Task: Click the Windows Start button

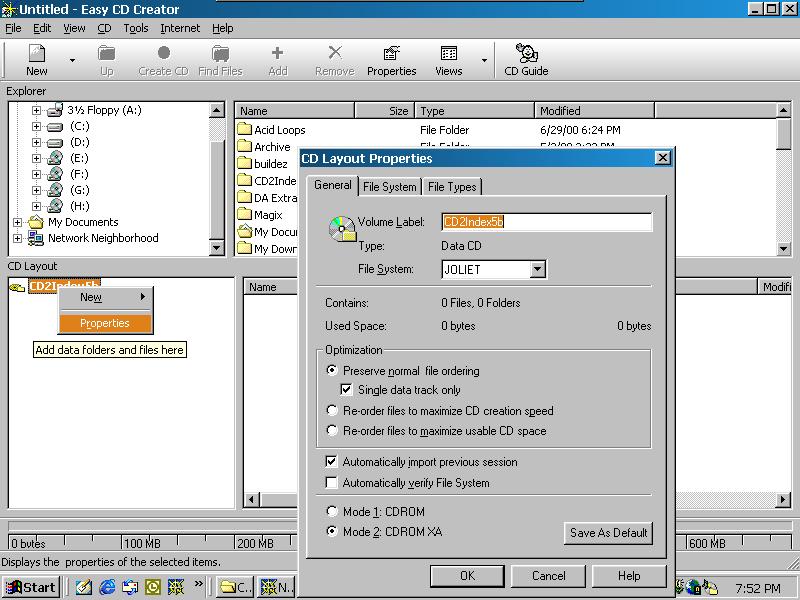Action: click(31, 587)
